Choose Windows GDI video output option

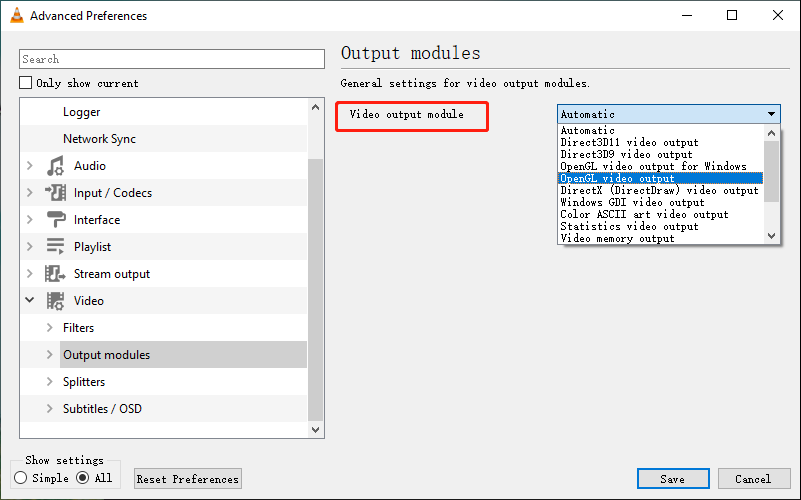coord(661,202)
